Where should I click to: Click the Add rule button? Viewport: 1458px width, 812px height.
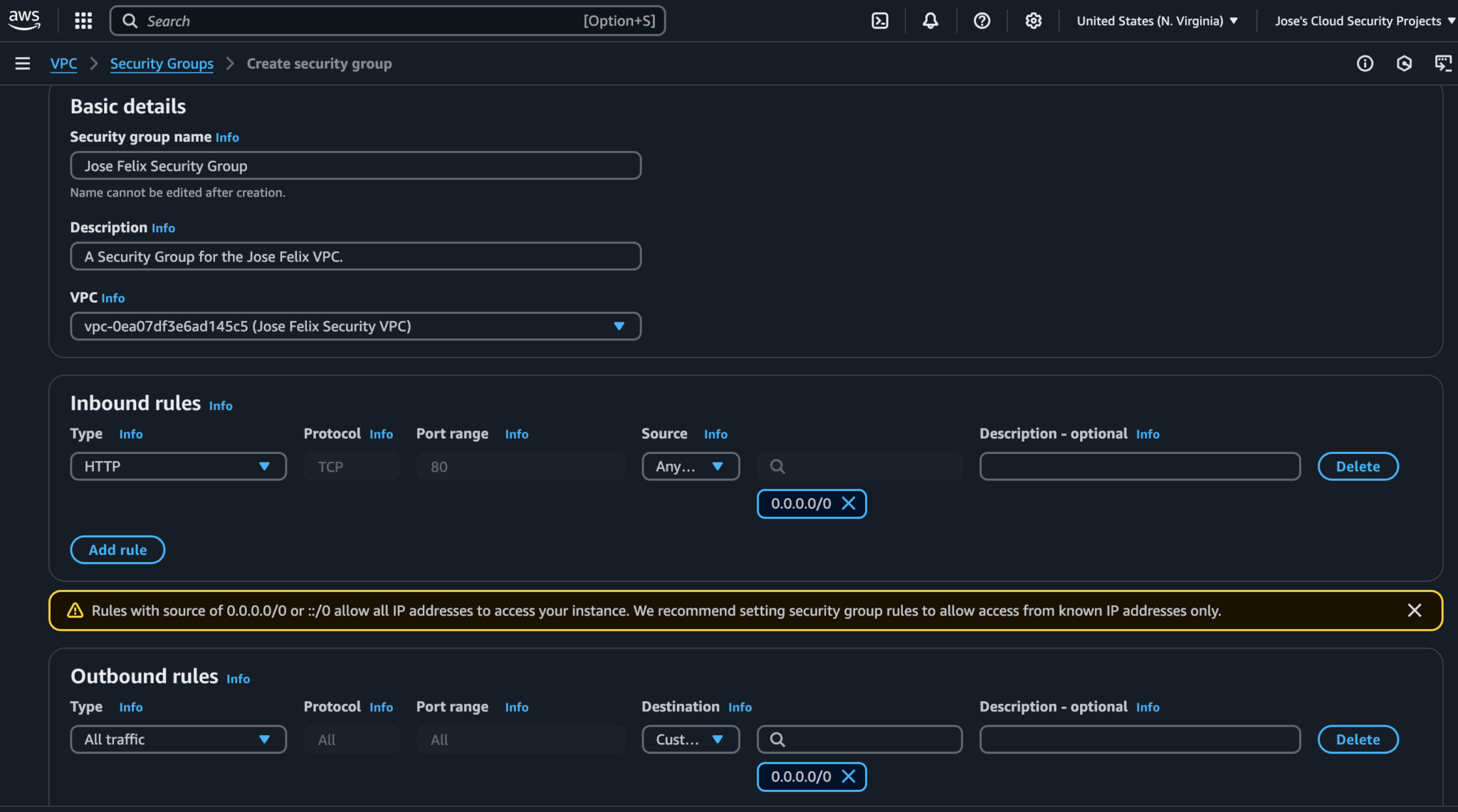tap(117, 549)
